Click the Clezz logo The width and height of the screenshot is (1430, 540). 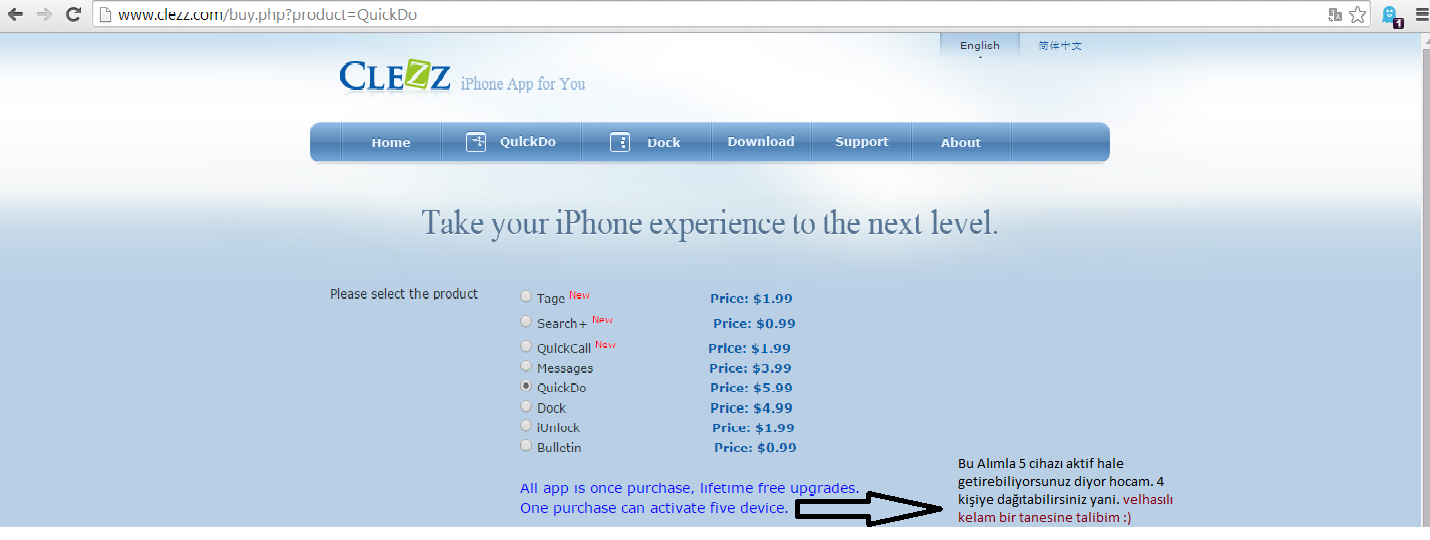point(395,76)
